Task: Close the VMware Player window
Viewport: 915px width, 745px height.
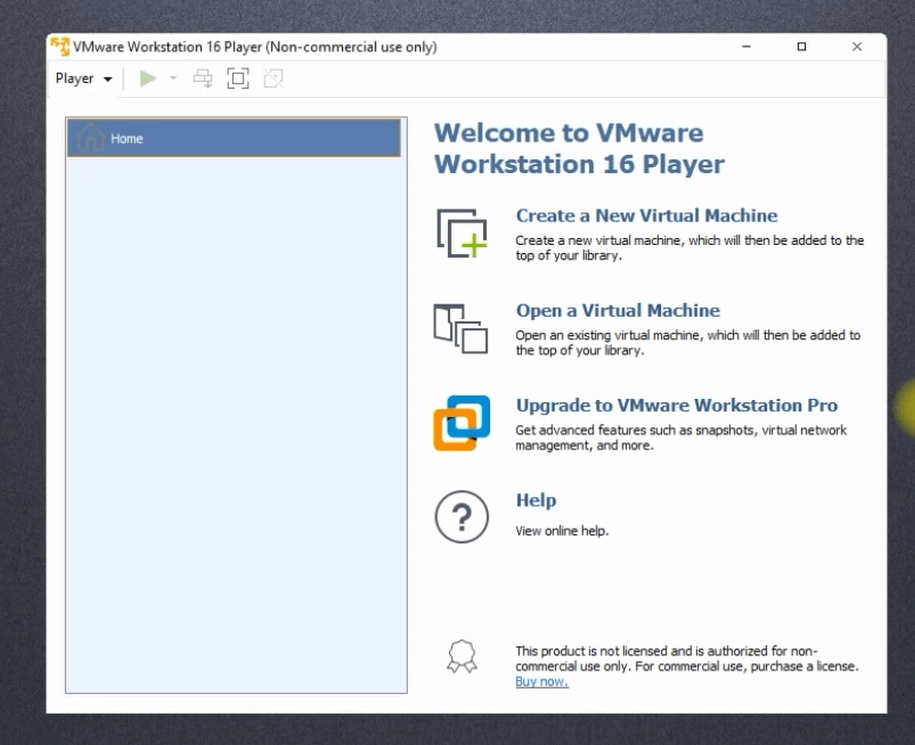Action: coord(857,47)
